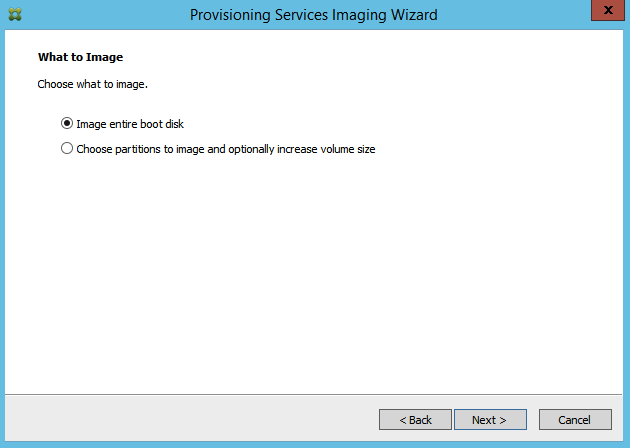Screen dimensions: 630x448
Task: Click the word 'Wizard' in the window title
Action: click(414, 15)
